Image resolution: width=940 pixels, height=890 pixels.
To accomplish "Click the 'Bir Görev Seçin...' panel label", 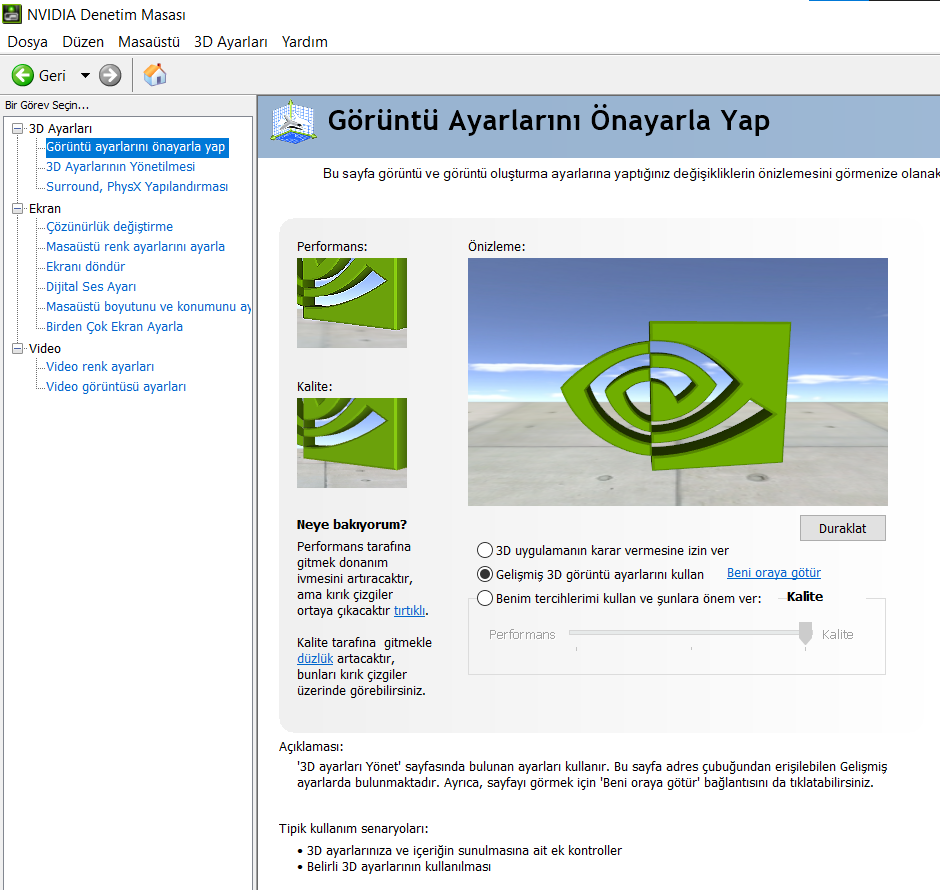I will coord(47,105).
